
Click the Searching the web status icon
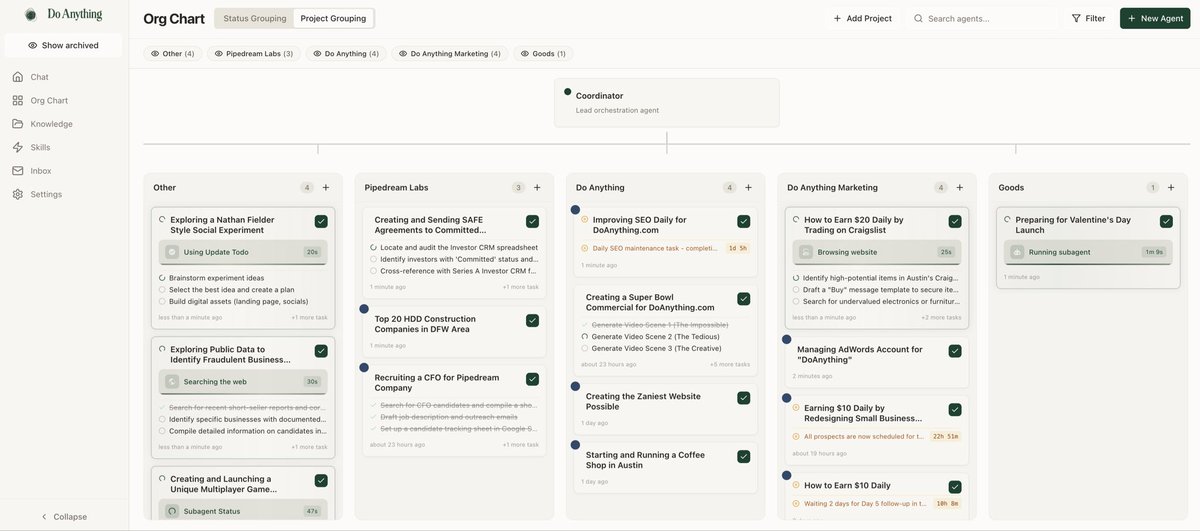tap(172, 381)
